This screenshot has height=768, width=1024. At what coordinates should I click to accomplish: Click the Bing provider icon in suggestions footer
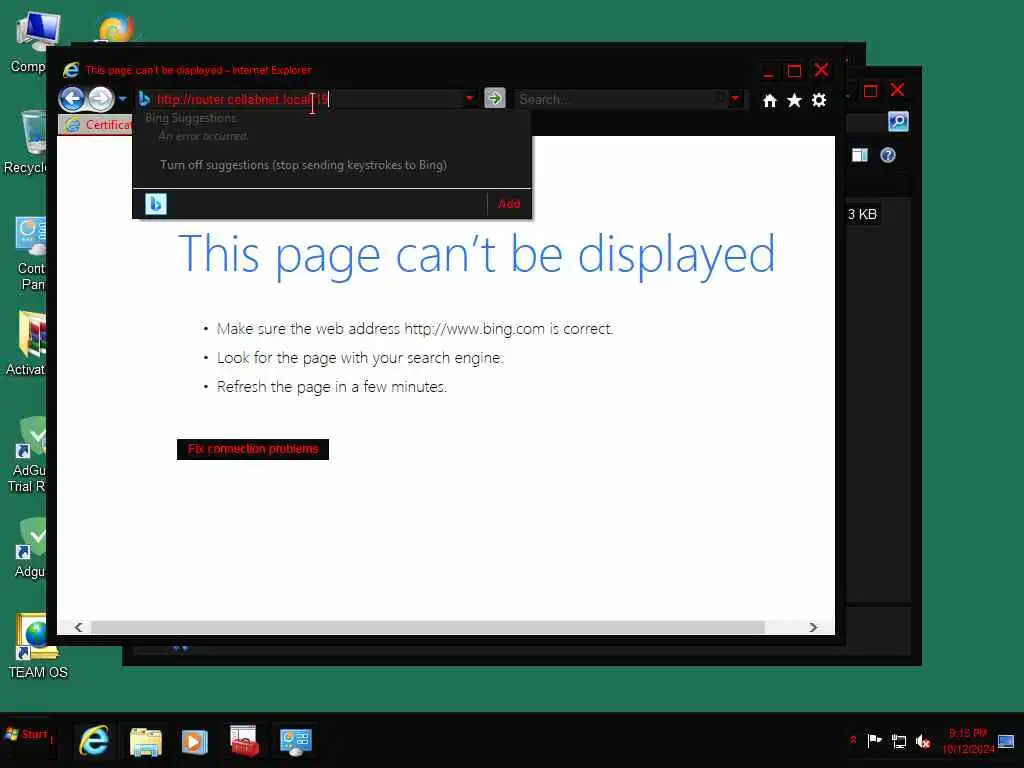tap(156, 204)
